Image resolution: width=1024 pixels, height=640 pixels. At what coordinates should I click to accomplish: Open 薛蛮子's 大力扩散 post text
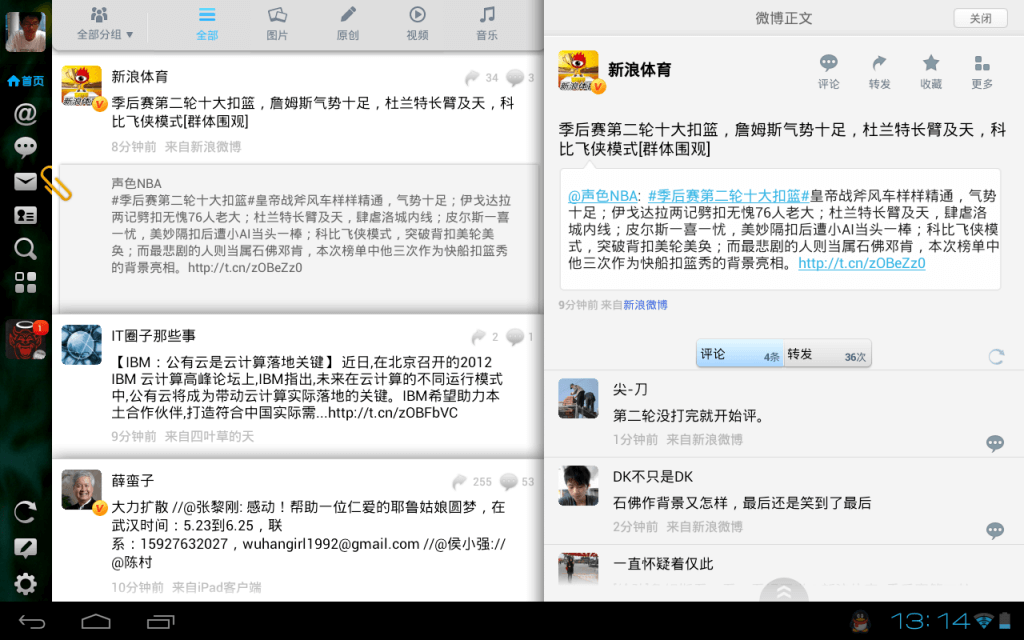point(308,534)
